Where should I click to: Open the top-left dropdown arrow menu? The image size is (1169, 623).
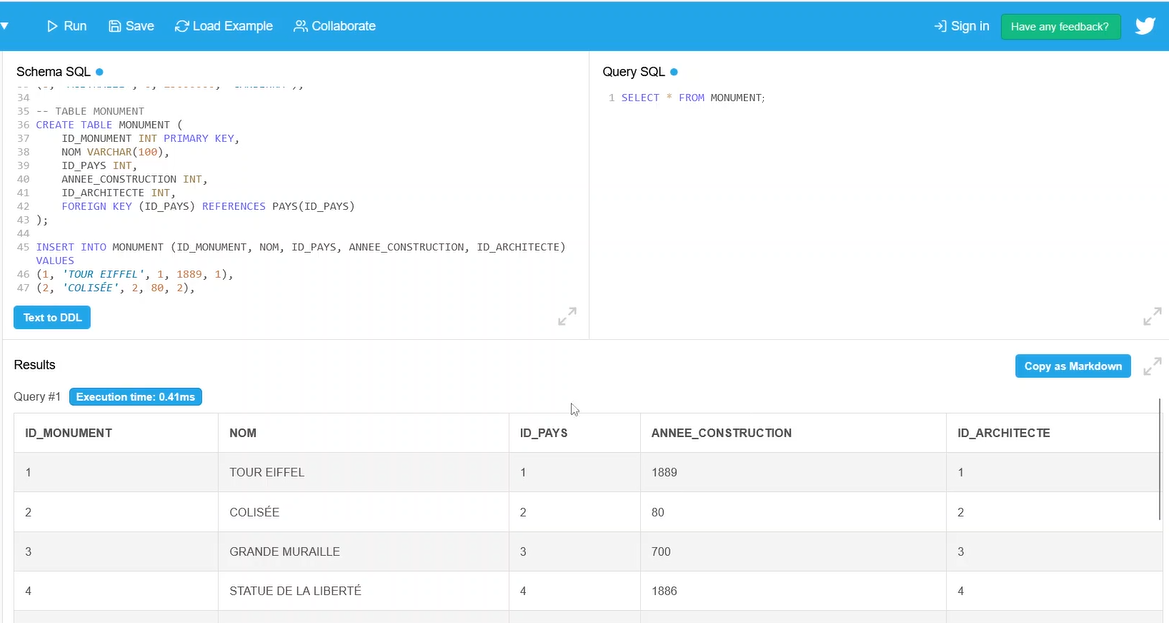(x=5, y=26)
